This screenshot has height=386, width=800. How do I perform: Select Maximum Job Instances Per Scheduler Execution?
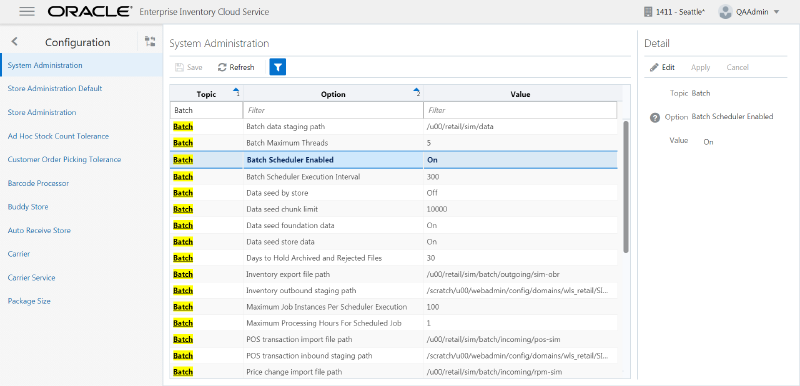click(393, 307)
